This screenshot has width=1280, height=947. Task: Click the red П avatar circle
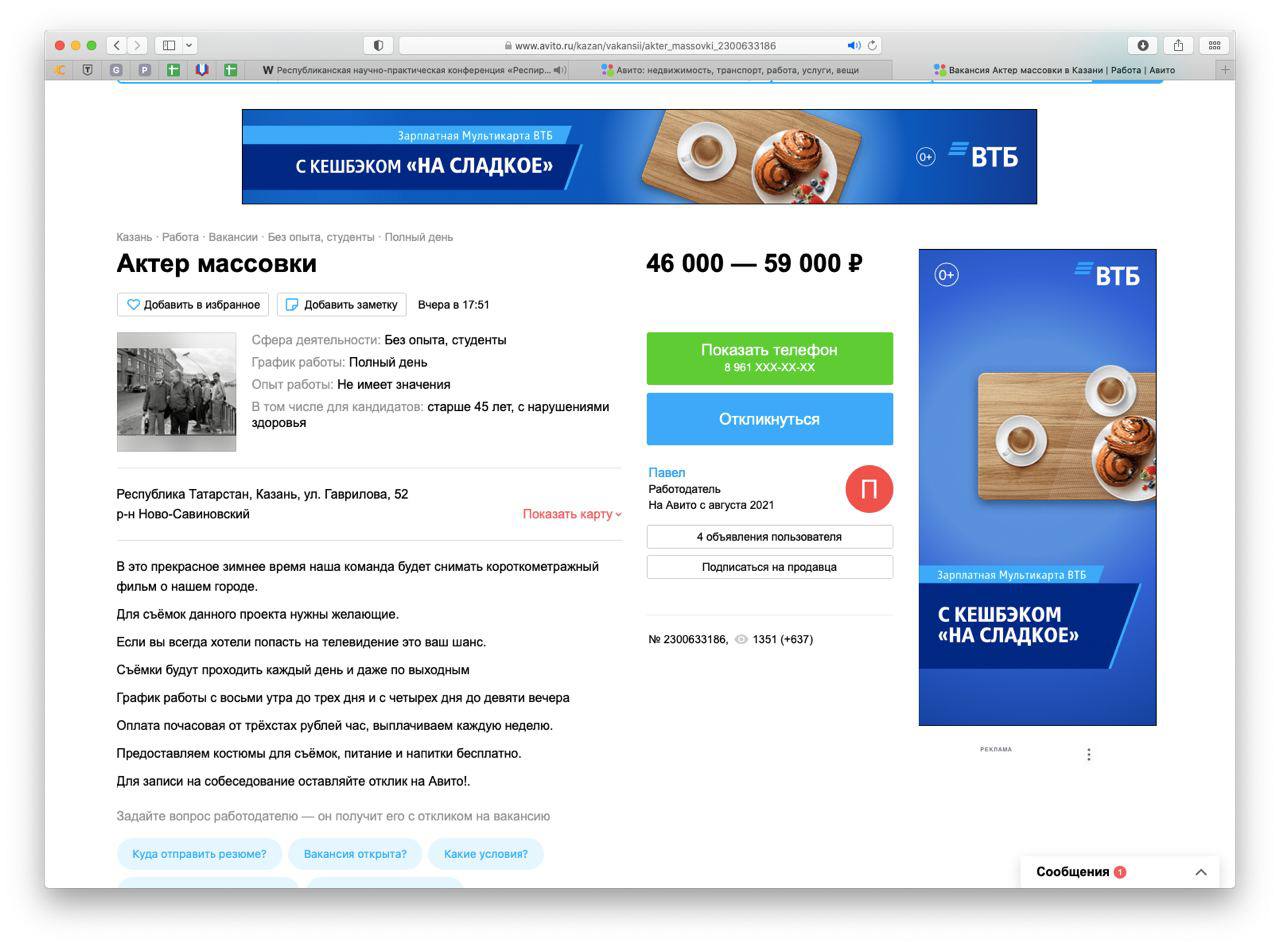coord(869,489)
